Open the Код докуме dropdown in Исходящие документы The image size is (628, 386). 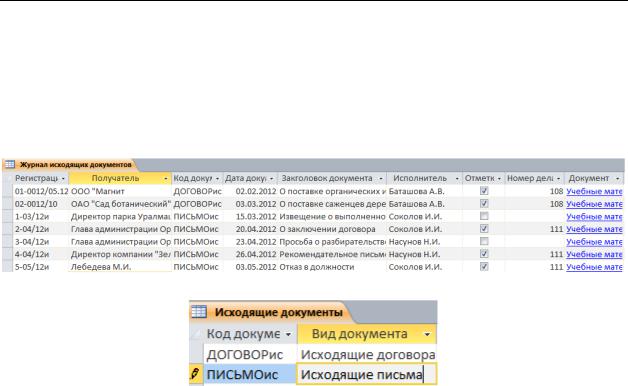tap(288, 334)
